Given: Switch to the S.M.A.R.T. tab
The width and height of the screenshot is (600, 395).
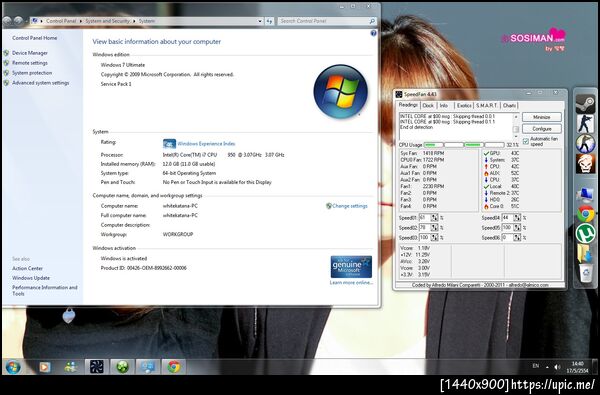Looking at the screenshot, I should click(487, 105).
